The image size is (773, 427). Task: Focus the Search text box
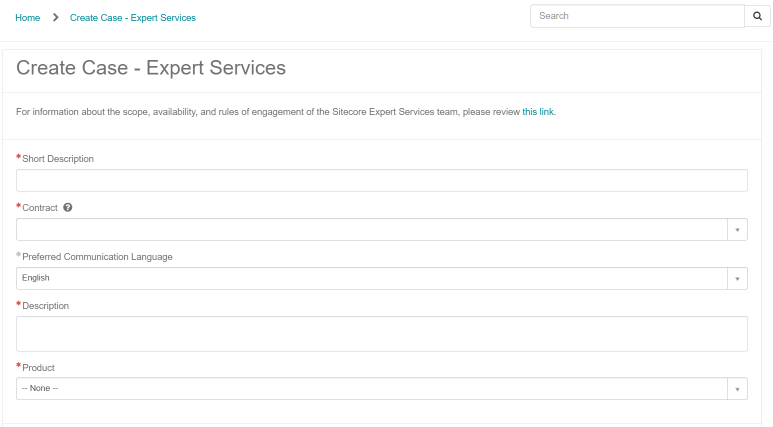click(637, 16)
